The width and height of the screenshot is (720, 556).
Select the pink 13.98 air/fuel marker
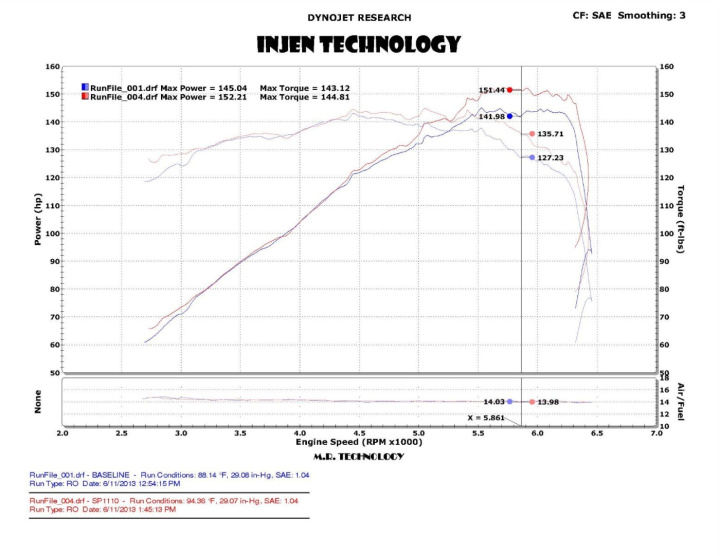click(532, 401)
